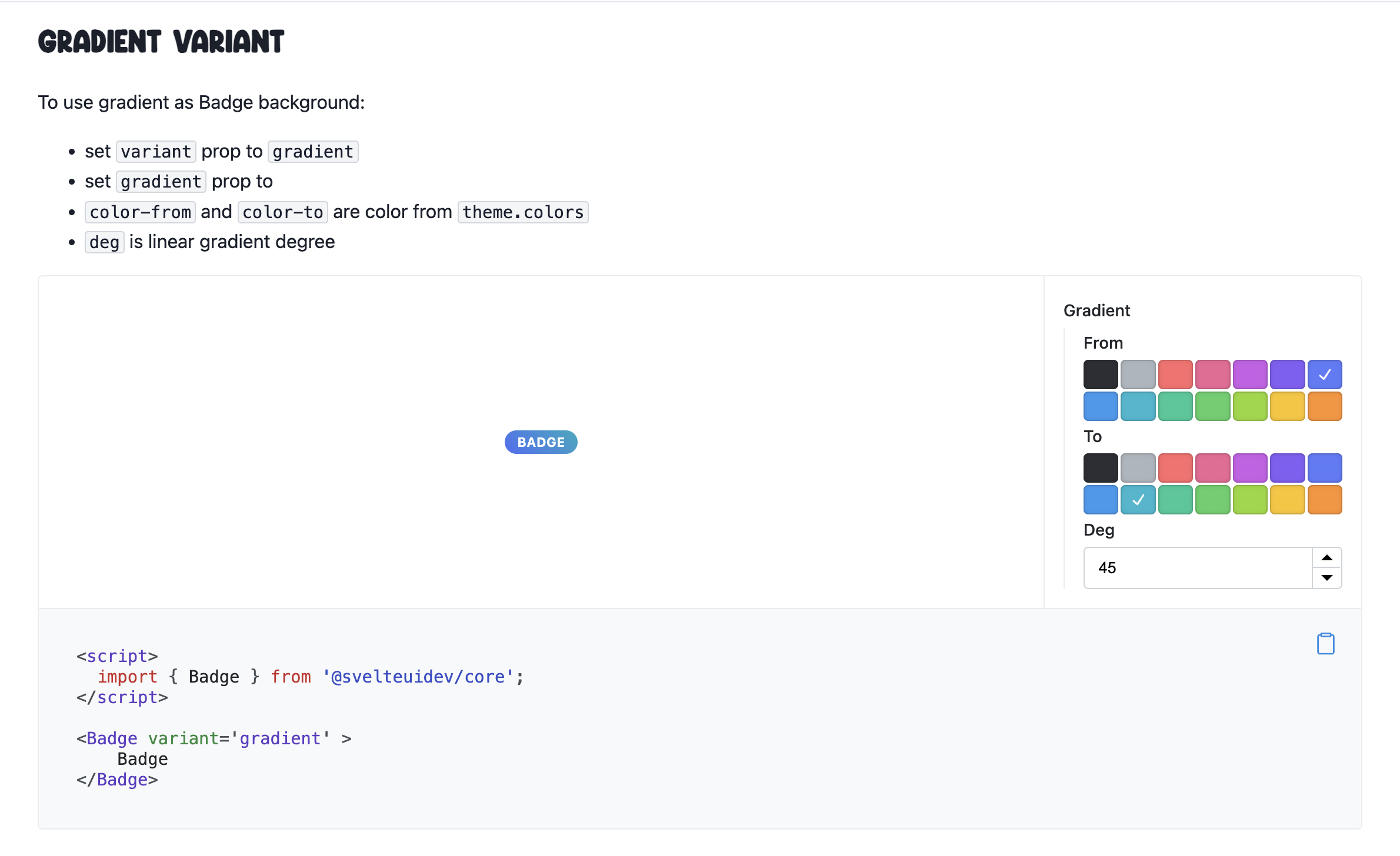
Task: Select the magenta swatch in From row
Action: (x=1250, y=374)
